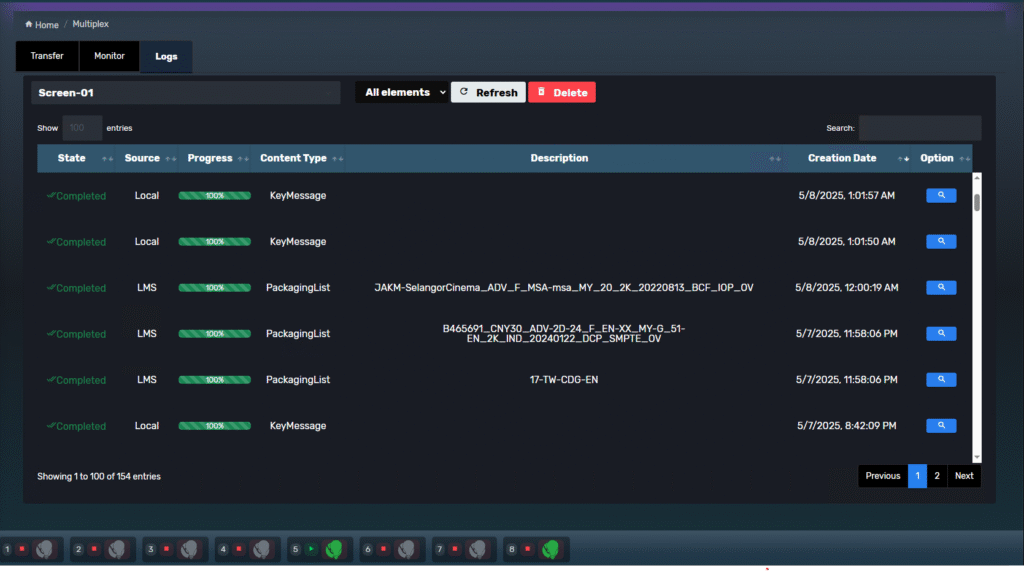Open details for JAKM-SelangorCinema PackagingList entry
The width and height of the screenshot is (1024, 571).
pyautogui.click(x=941, y=288)
